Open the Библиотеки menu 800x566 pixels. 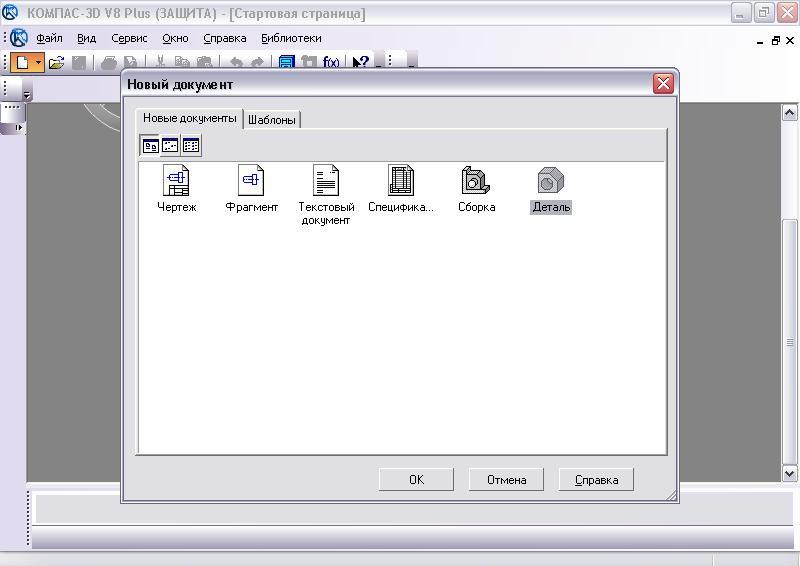291,38
